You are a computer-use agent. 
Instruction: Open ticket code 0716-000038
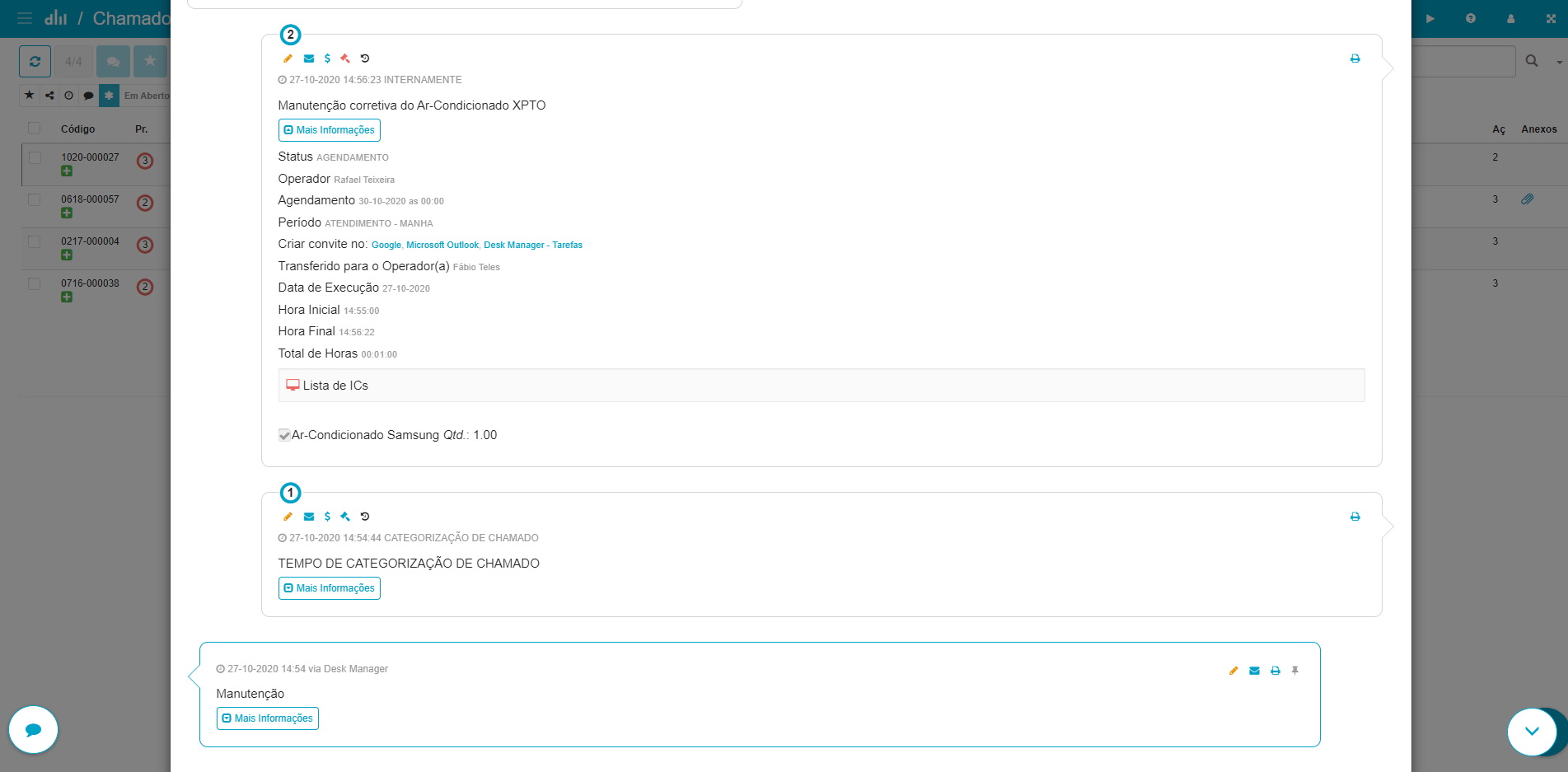point(90,283)
